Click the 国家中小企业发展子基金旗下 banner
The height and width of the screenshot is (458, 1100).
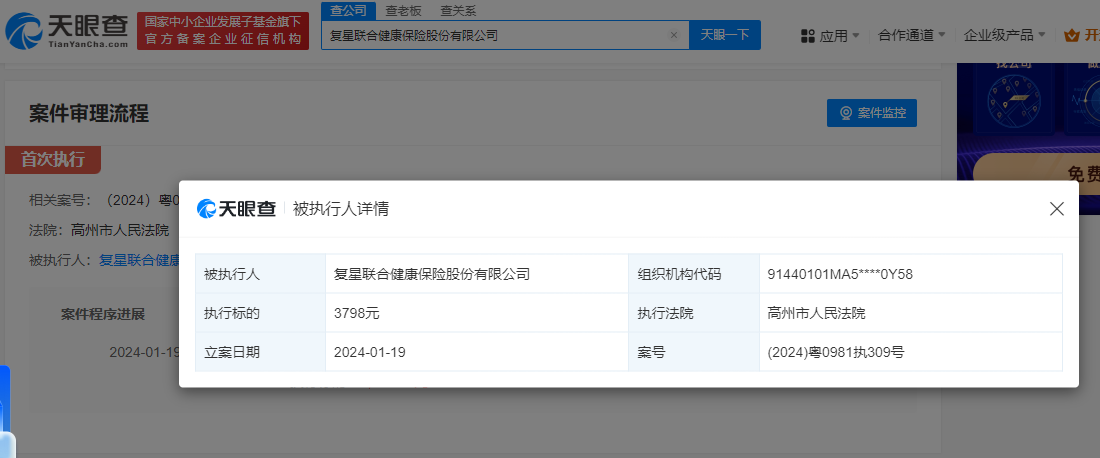pos(223,31)
